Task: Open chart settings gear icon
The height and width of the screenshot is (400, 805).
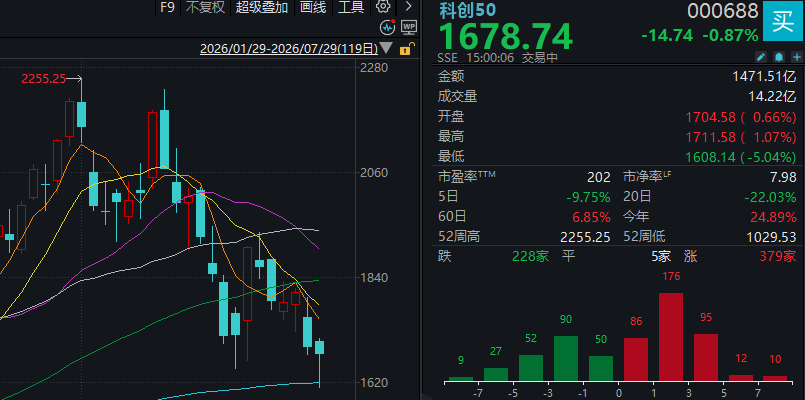Action: pos(383,7)
